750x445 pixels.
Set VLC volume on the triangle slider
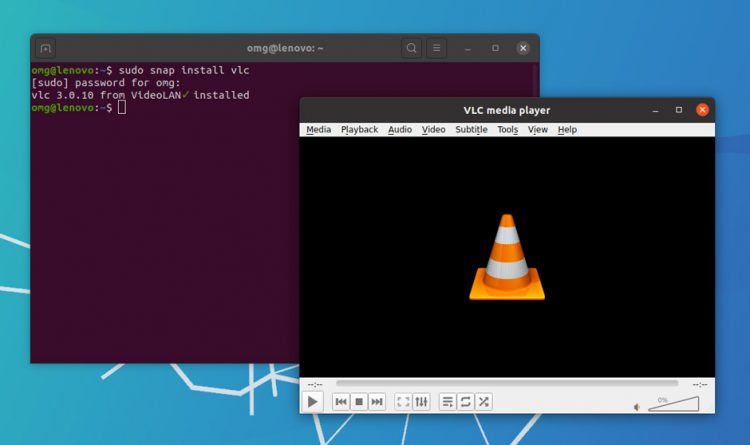674,404
